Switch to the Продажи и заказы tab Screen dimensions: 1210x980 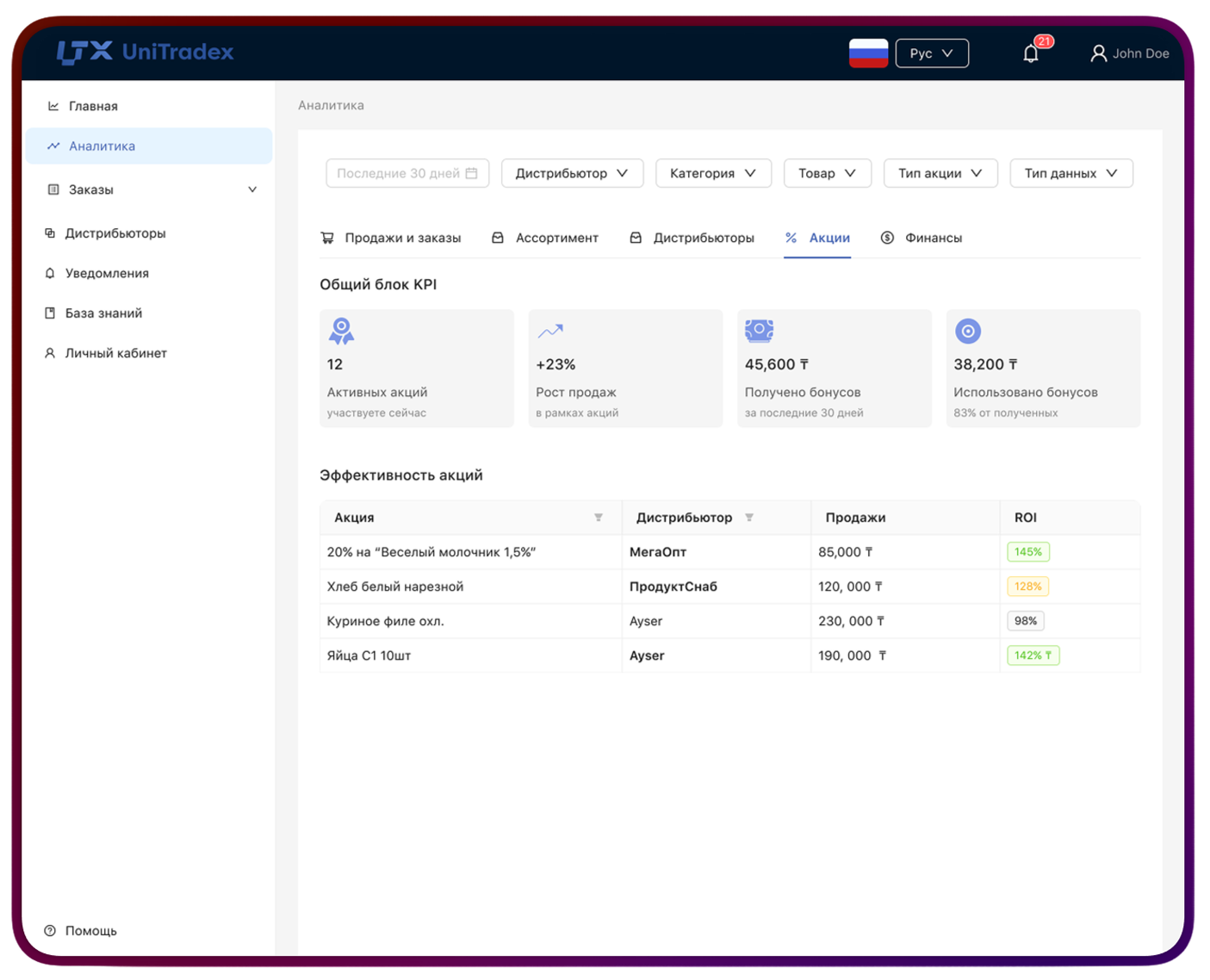click(x=391, y=238)
